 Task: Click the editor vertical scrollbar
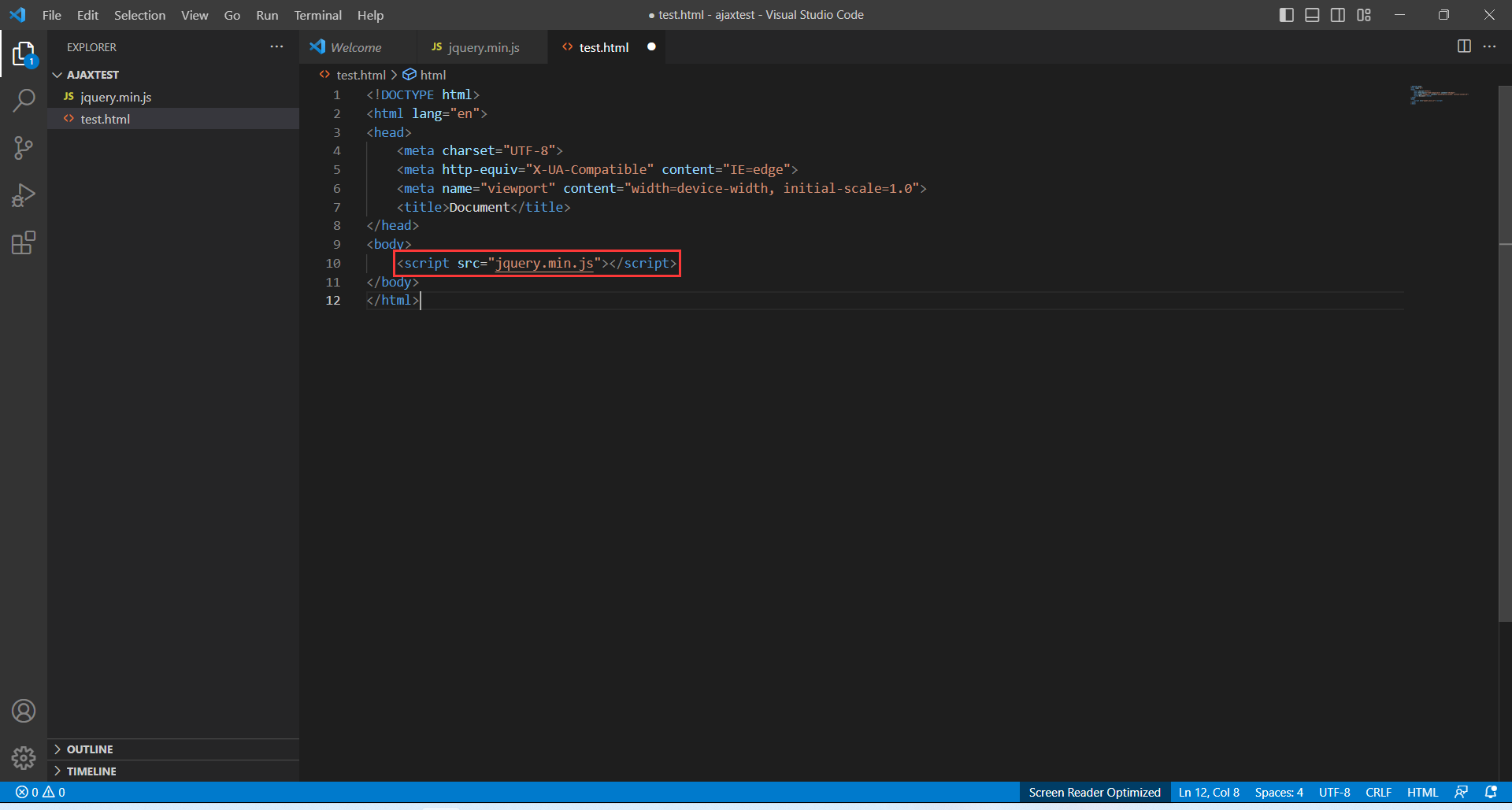[x=1505, y=354]
